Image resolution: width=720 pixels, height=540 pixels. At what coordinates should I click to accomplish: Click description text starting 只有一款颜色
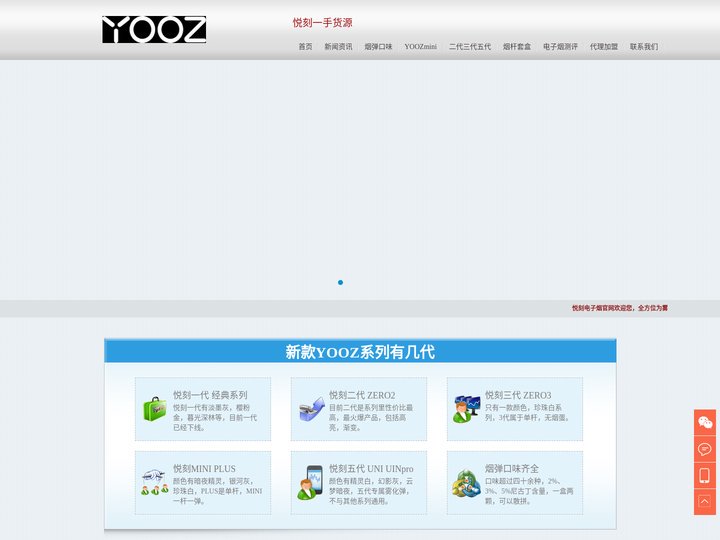[528, 412]
